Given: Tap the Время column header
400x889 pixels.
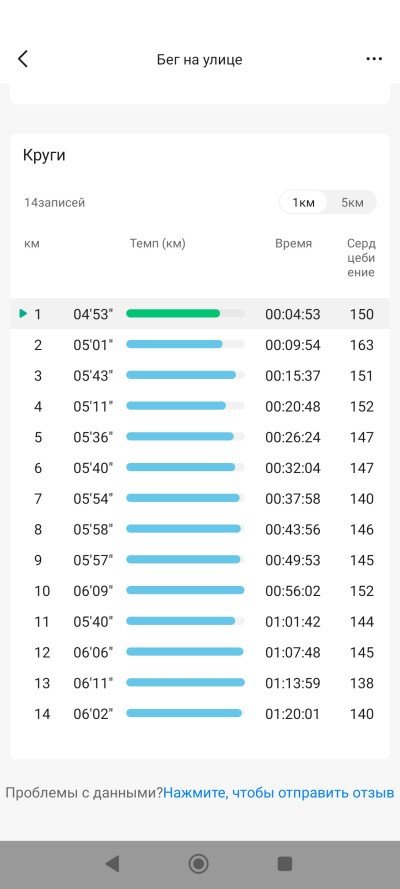Looking at the screenshot, I should pyautogui.click(x=293, y=244).
